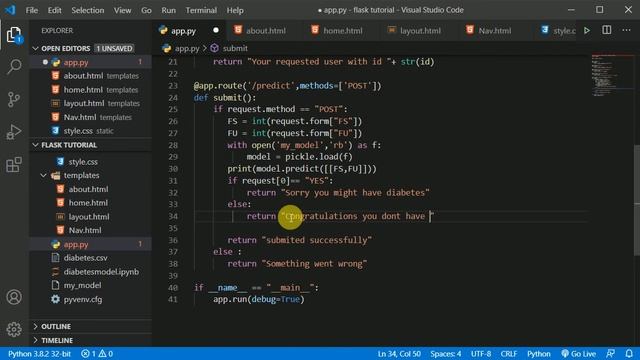Screen dimensions: 640x360
Task: Click the VS Code logo in title bar
Action: (x=10, y=10)
